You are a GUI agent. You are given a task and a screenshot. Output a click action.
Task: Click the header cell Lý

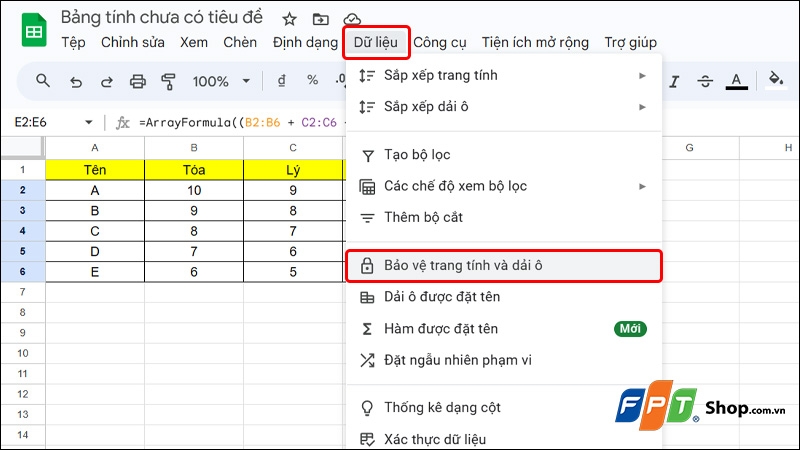(293, 170)
